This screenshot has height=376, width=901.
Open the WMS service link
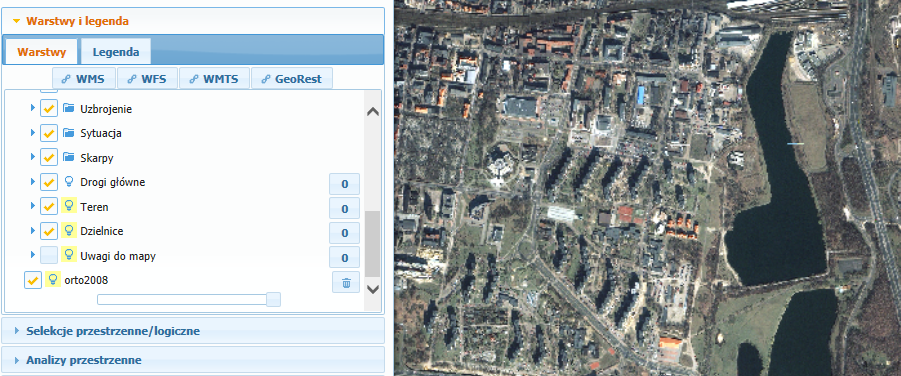(x=84, y=79)
